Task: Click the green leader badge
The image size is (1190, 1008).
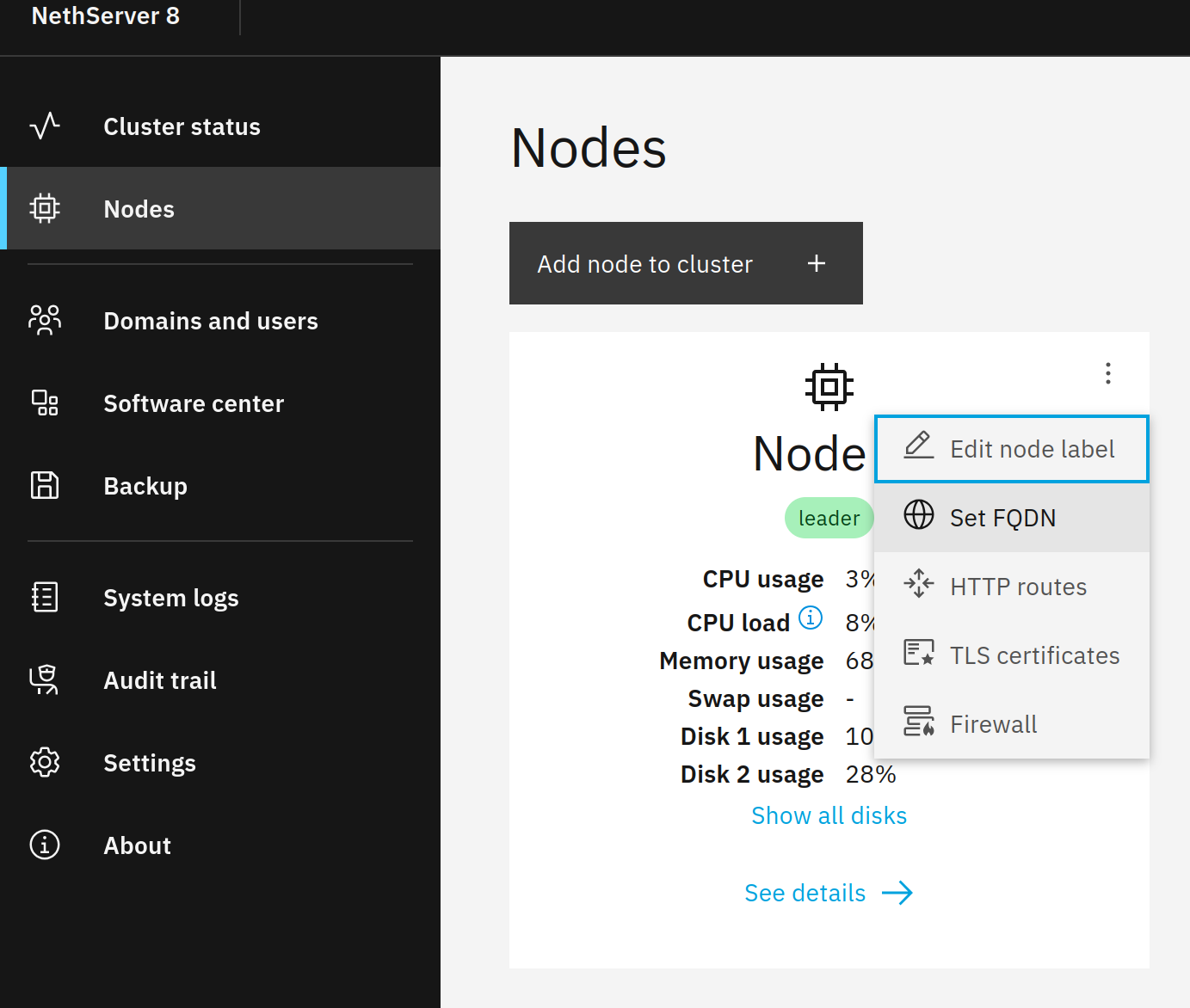Action: pyautogui.click(x=829, y=518)
